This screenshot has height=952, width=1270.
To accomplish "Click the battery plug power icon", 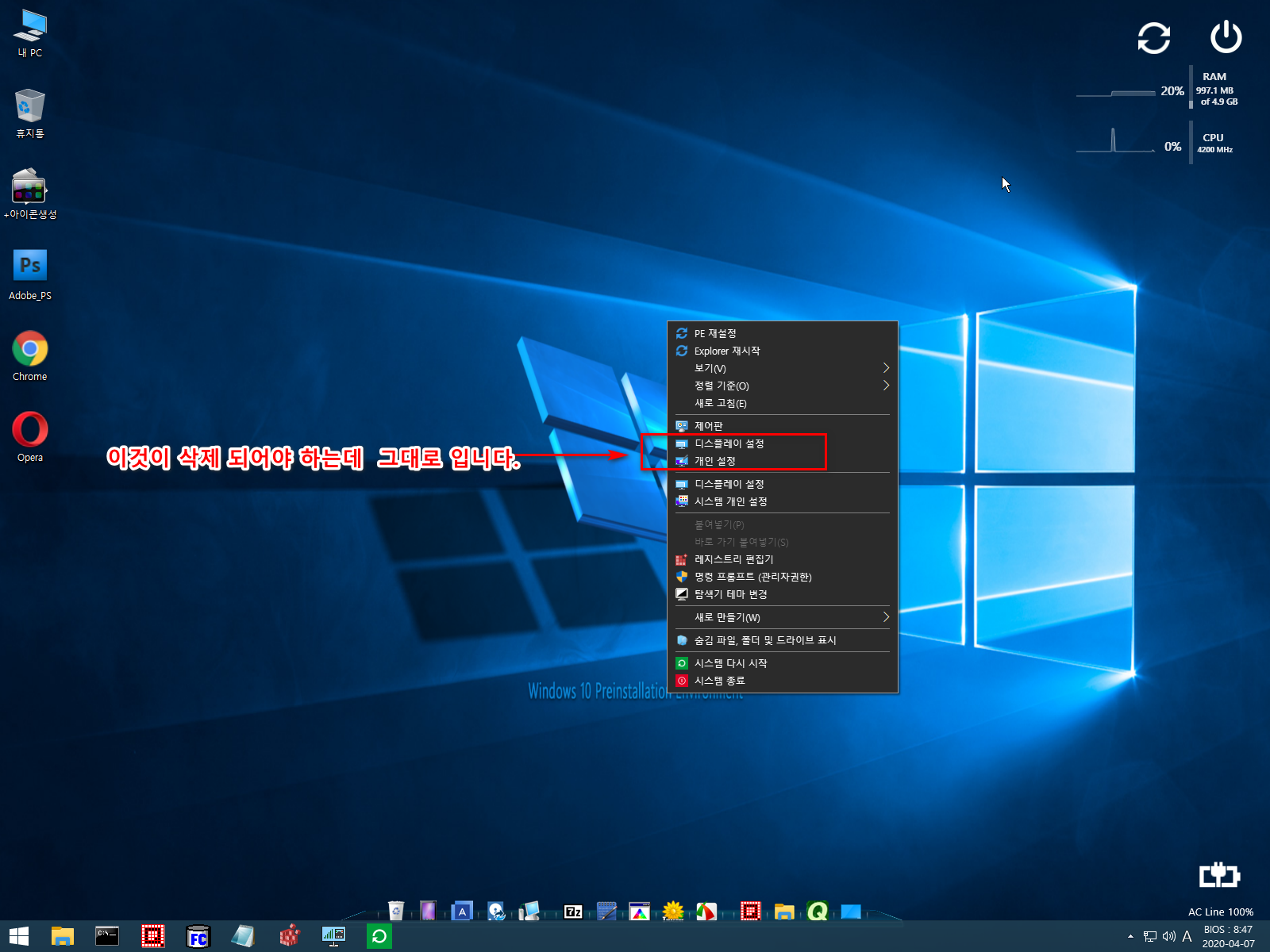I will [1219, 876].
